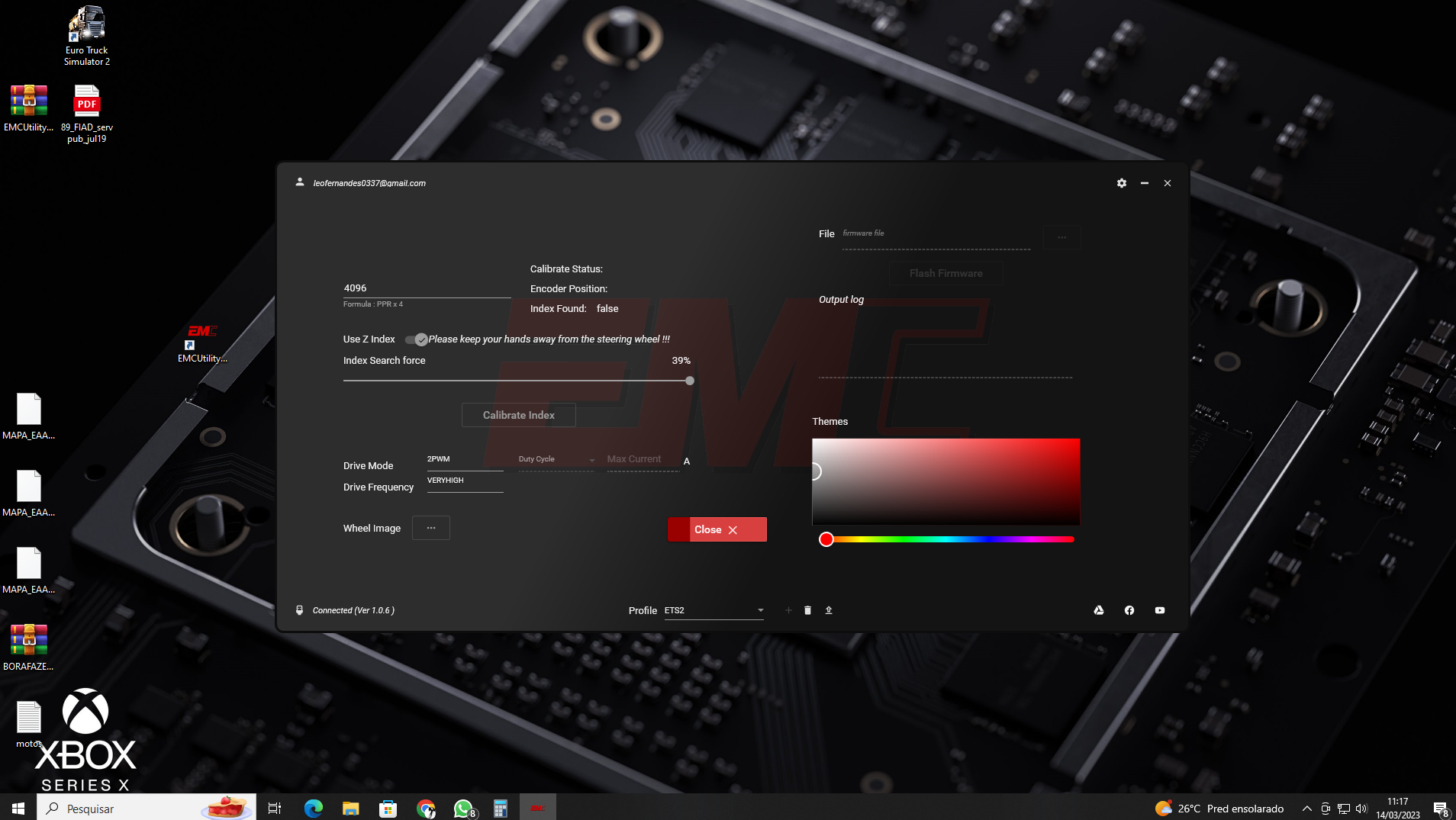Open the BORAFAZE archive on desktop
This screenshot has height=820, width=1456.
click(x=28, y=648)
